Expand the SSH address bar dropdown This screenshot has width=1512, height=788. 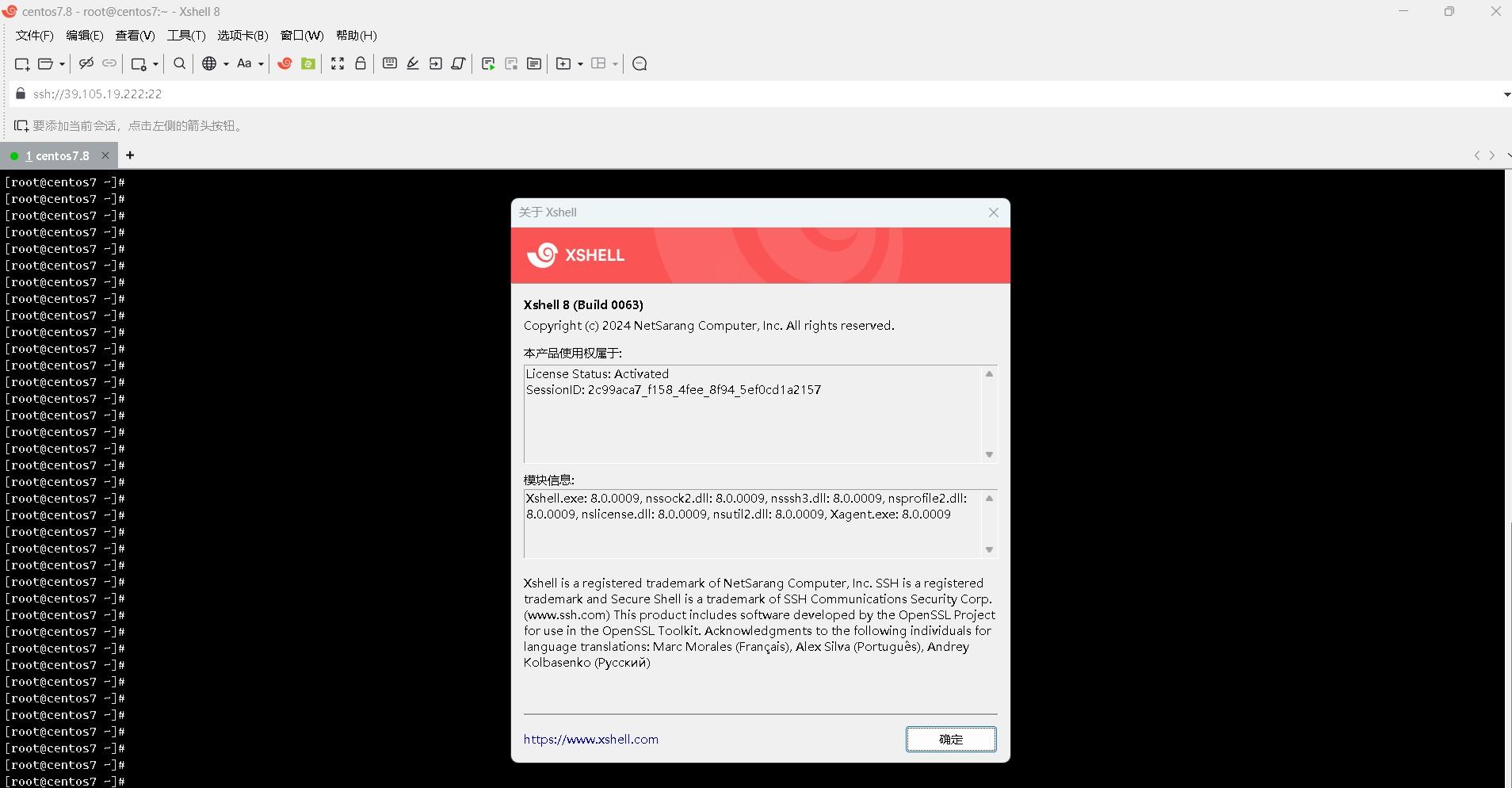pyautogui.click(x=1503, y=94)
